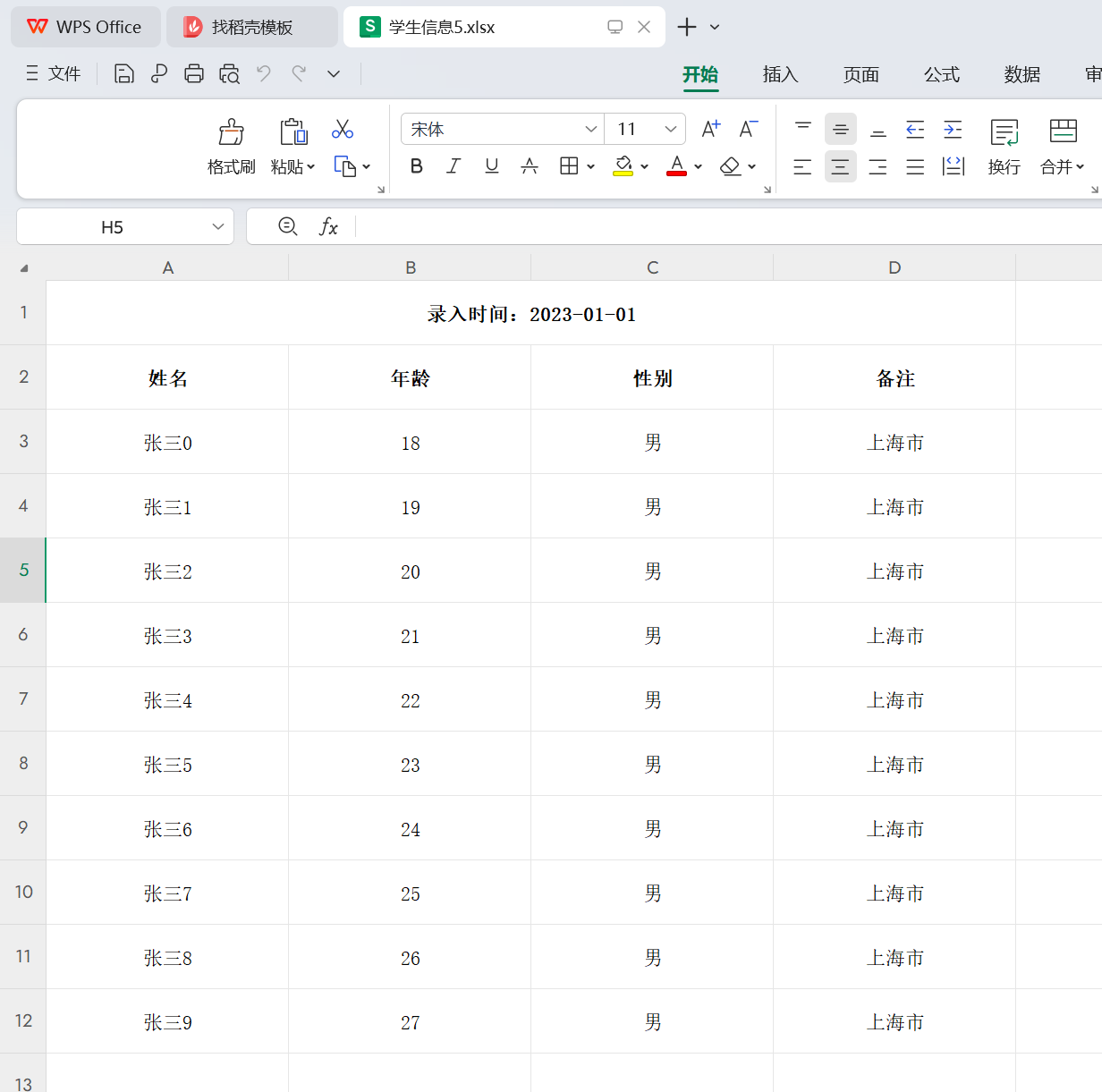Screen dimensions: 1102x1092
Task: Click the Select All corner triangle
Action: pos(24,267)
